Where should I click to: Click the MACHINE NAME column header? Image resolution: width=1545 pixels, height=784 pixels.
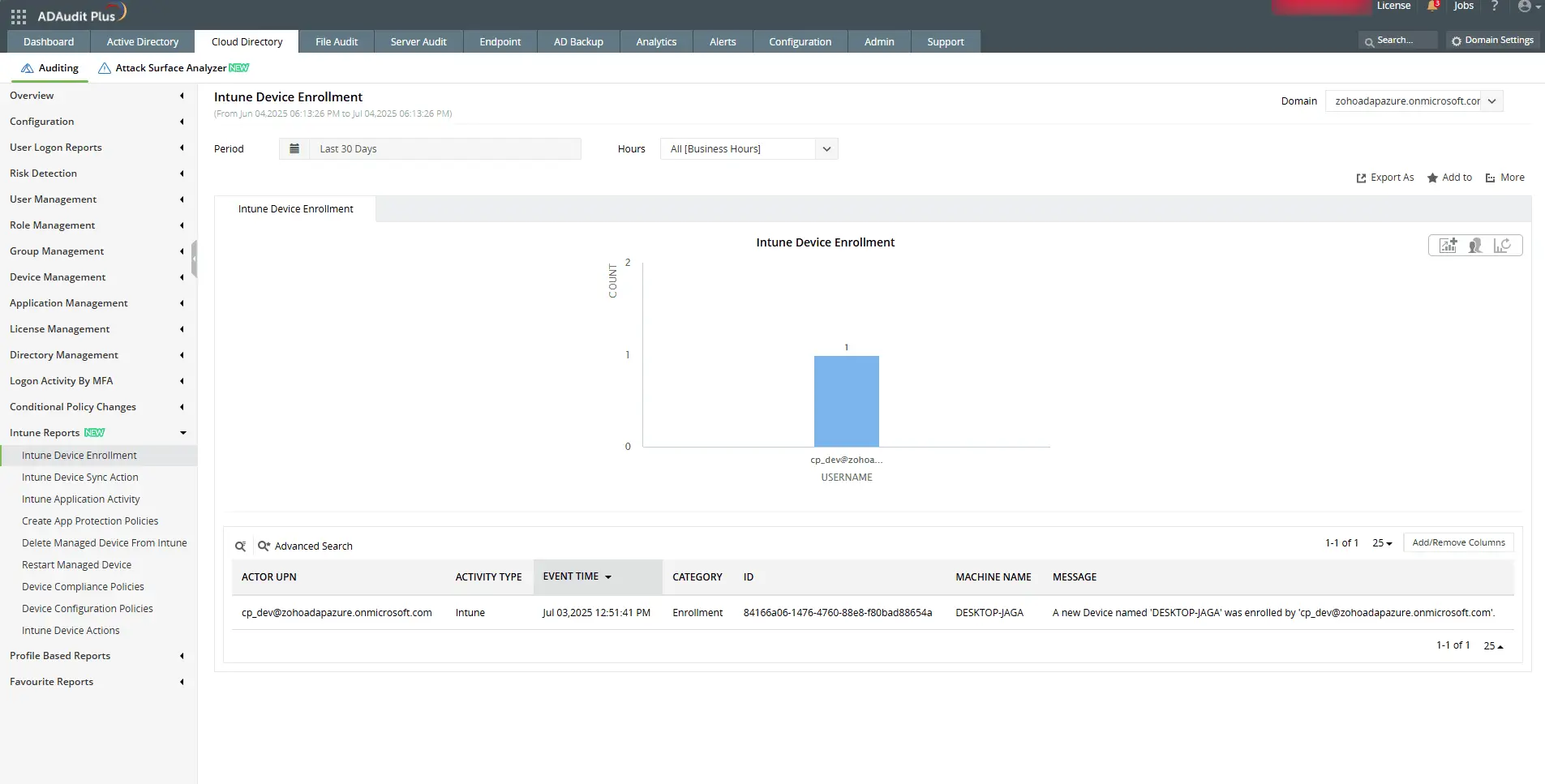[994, 577]
